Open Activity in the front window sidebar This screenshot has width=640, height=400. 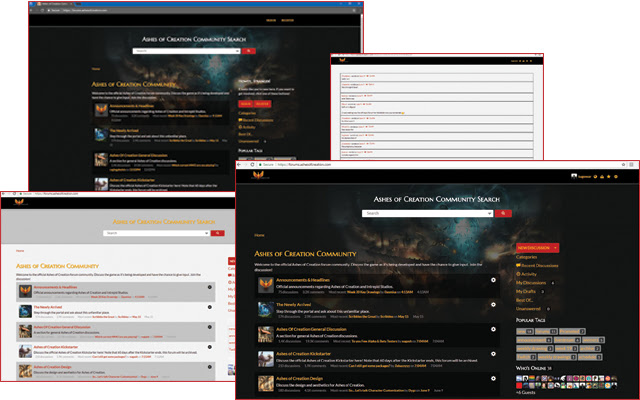[x=526, y=274]
